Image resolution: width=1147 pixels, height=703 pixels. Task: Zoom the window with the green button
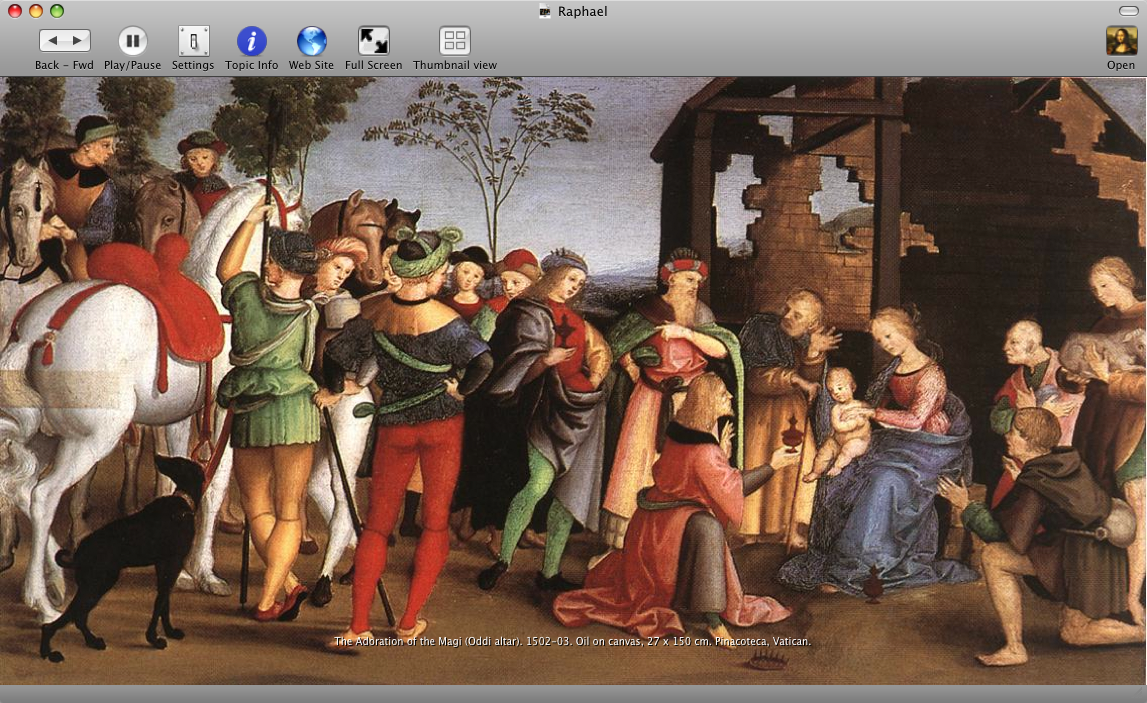coord(57,11)
